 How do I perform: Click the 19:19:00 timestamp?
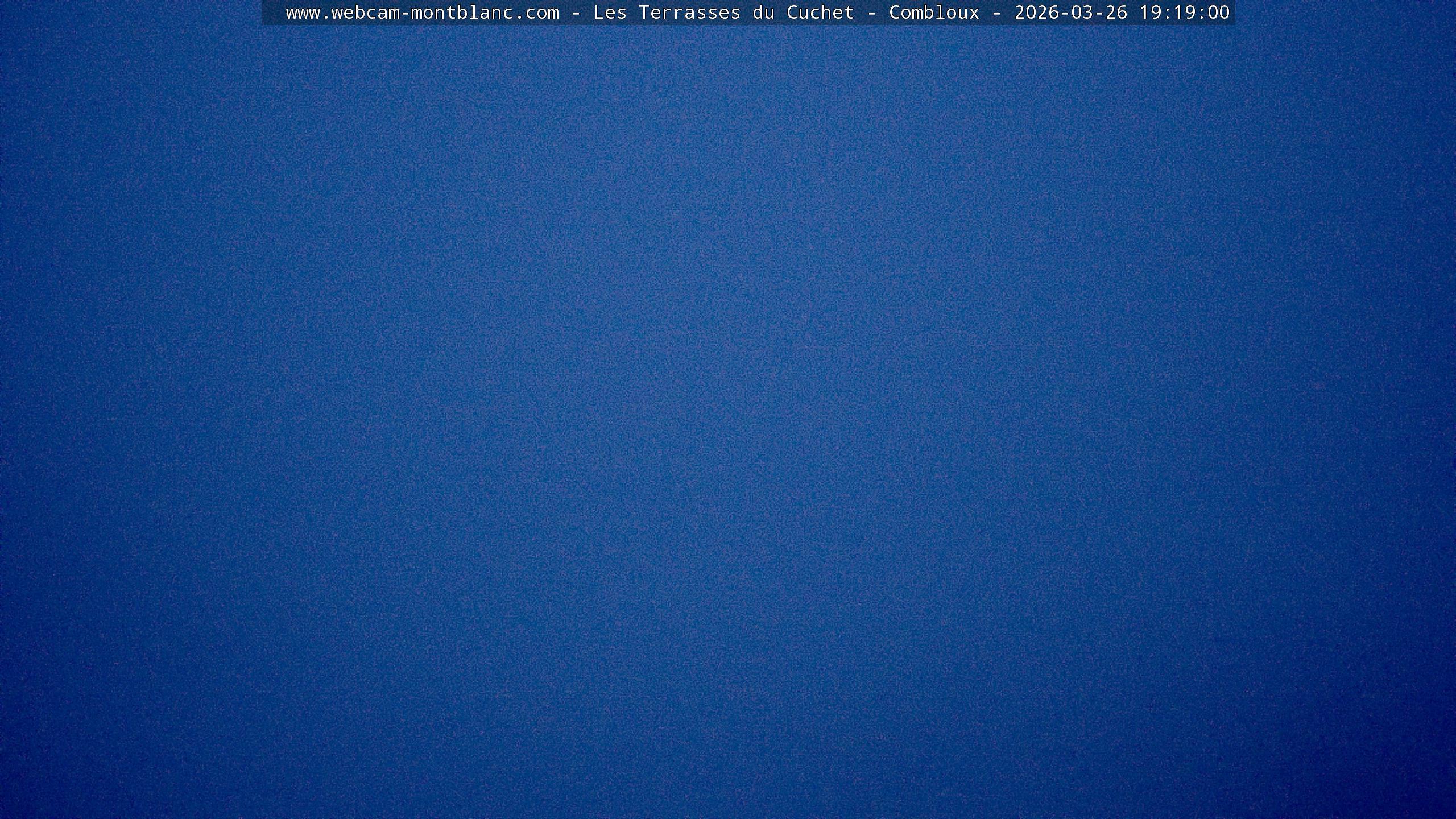pos(1184,13)
